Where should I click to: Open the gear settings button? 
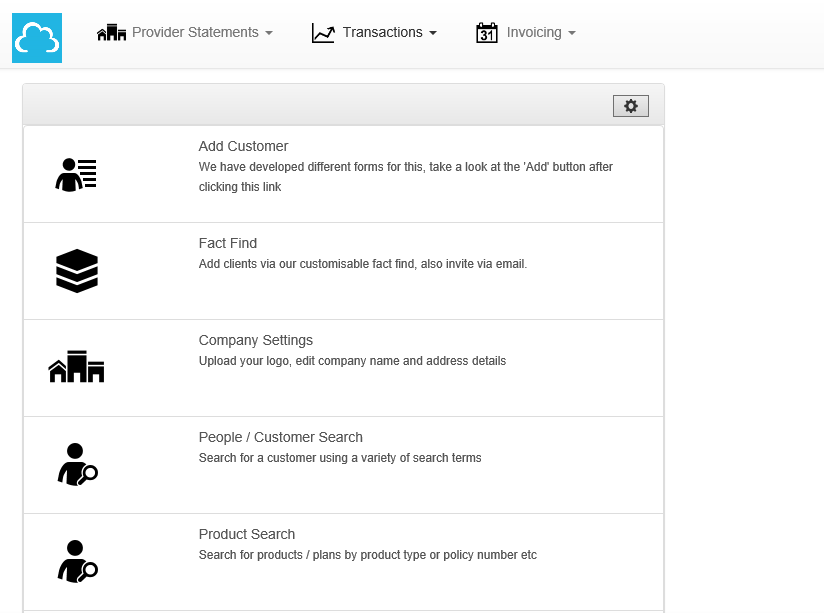631,106
